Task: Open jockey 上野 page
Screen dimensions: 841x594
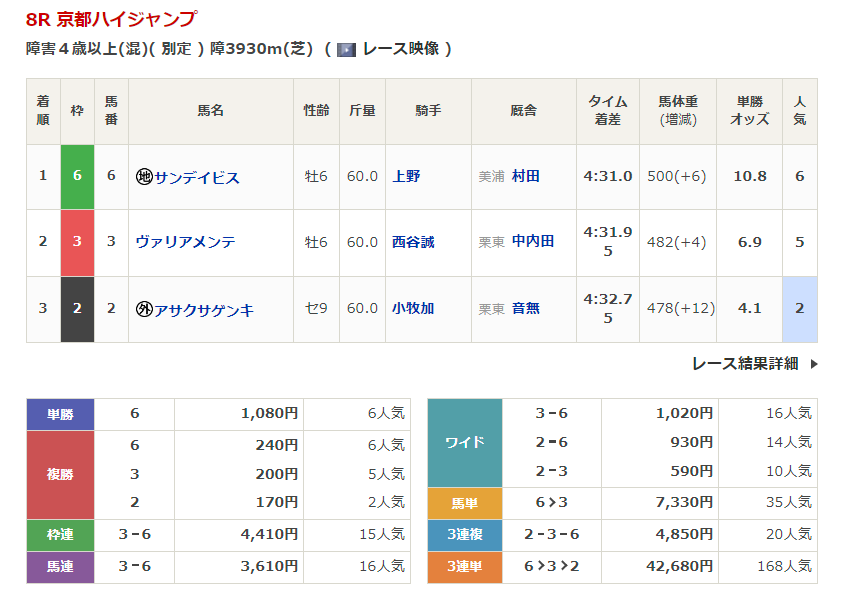Action: click(406, 176)
